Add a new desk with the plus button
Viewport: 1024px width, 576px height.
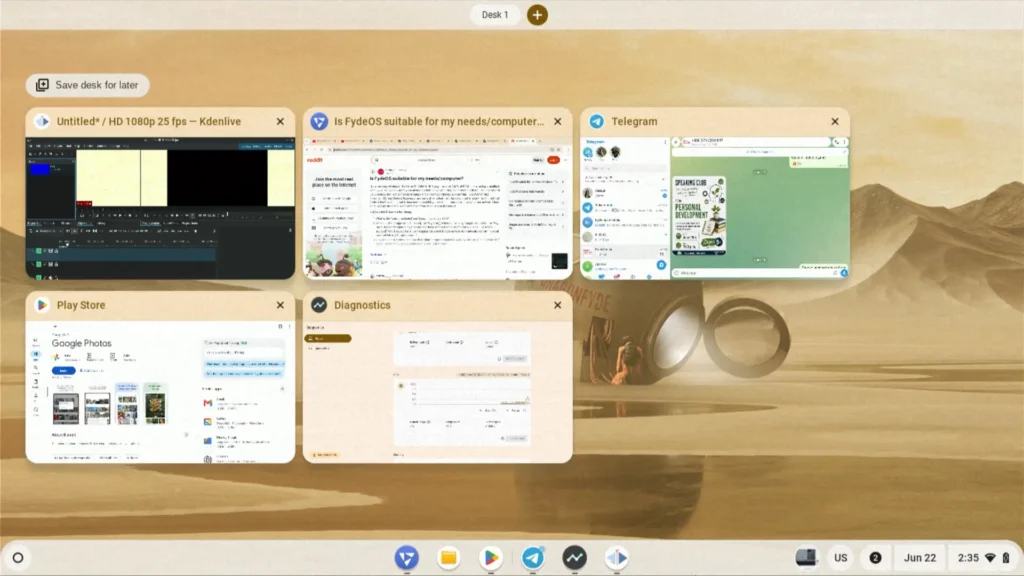537,14
